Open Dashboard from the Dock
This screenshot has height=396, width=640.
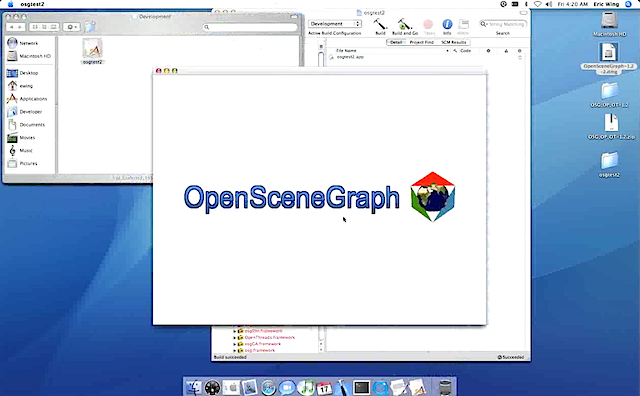[x=212, y=387]
